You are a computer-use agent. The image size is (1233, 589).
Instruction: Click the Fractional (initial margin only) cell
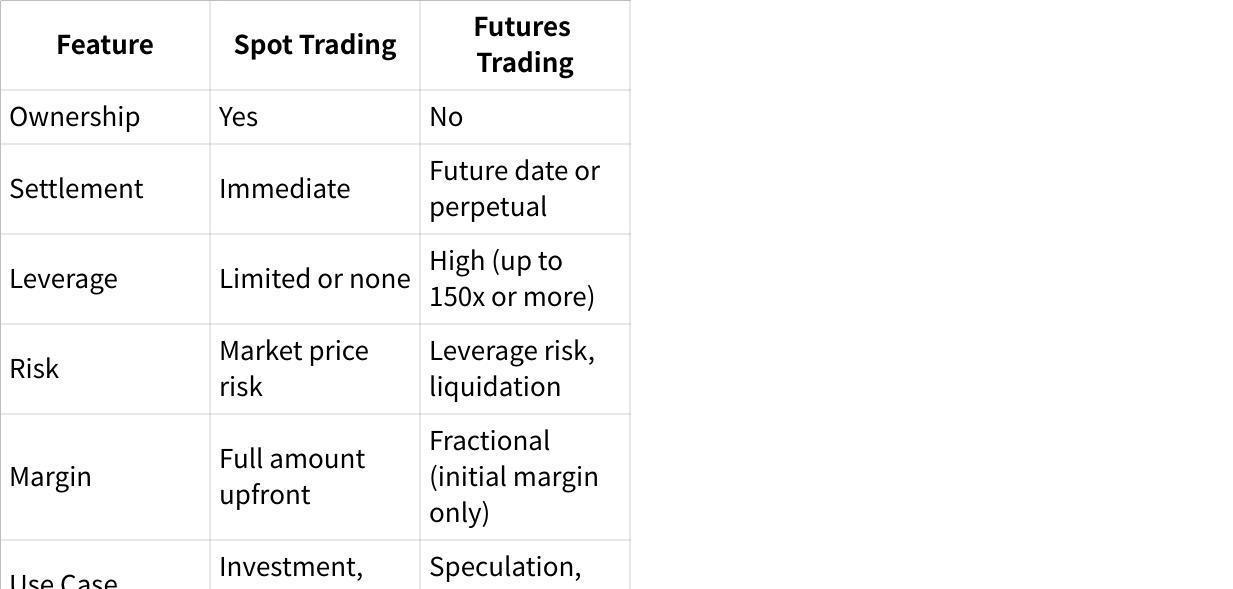coord(513,477)
